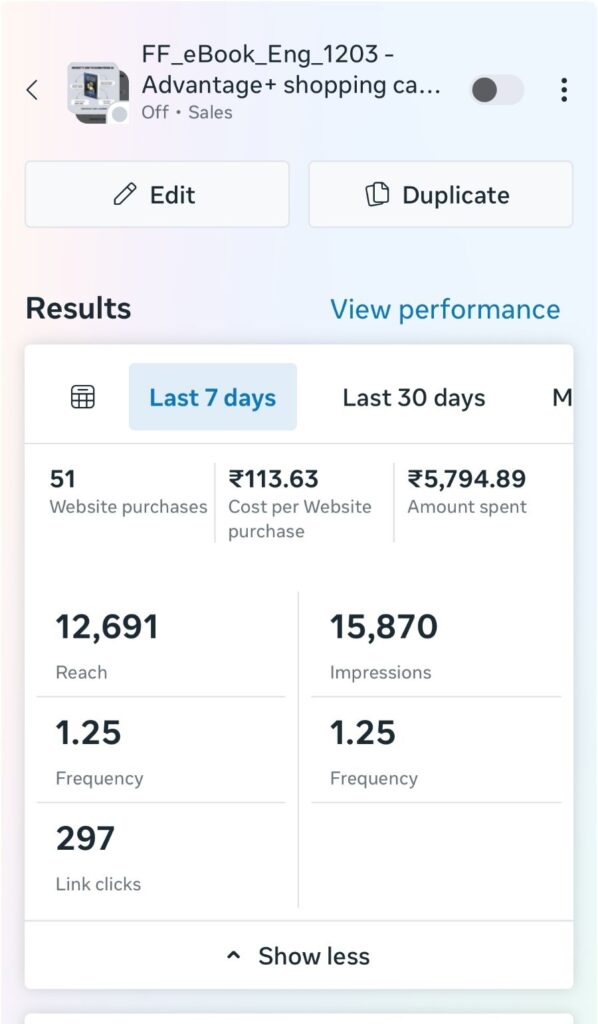Screen dimensions: 598x1024
Task: Open the three-dot more options menu
Action: 564,89
